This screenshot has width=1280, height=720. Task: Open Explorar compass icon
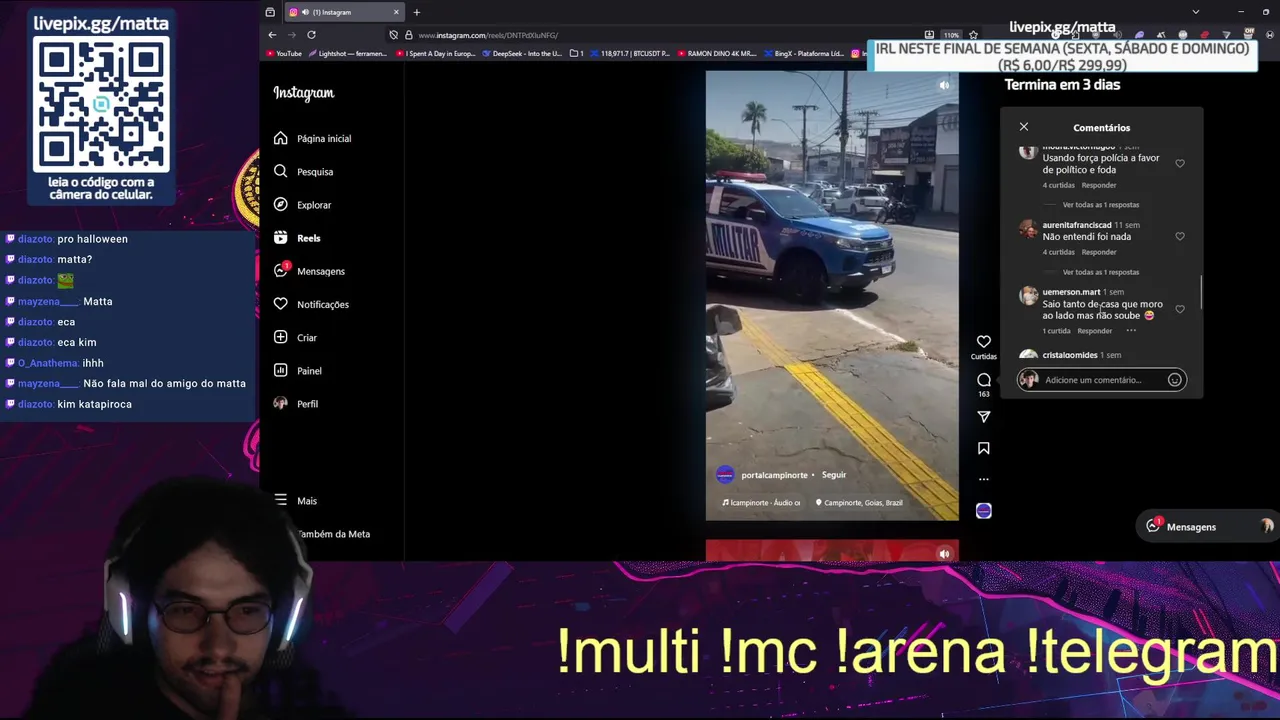pyautogui.click(x=281, y=204)
